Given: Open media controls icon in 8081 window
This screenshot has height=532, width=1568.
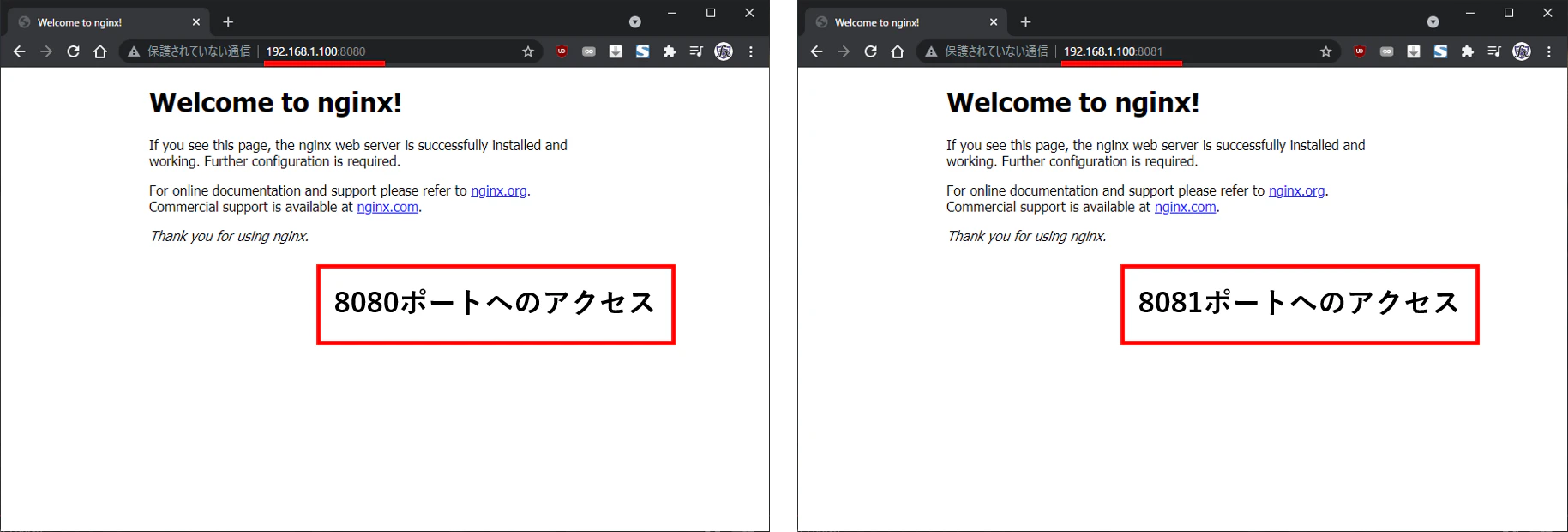Looking at the screenshot, I should (x=1494, y=51).
